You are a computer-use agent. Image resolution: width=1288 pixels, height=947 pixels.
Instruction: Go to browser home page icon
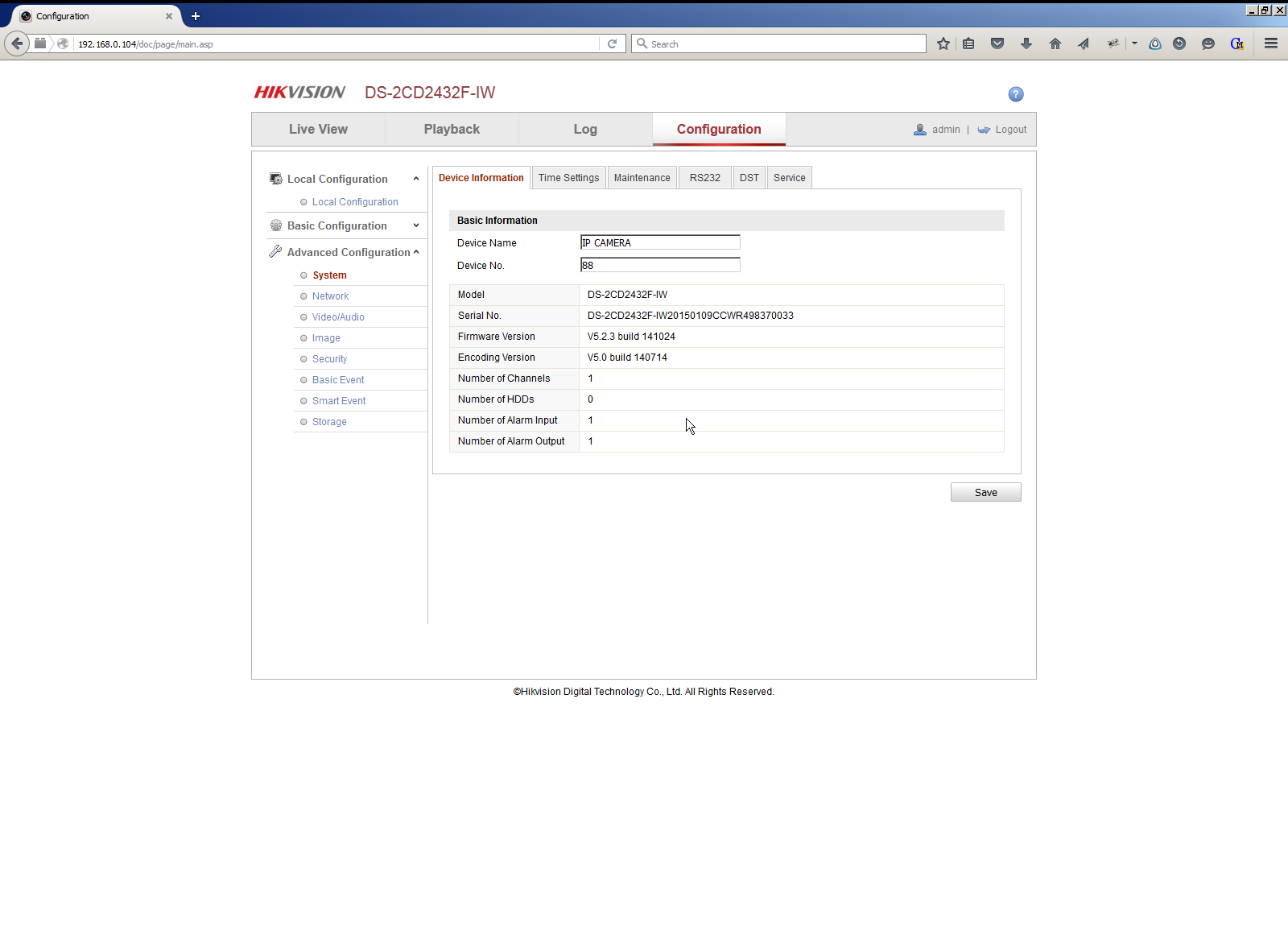1055,43
